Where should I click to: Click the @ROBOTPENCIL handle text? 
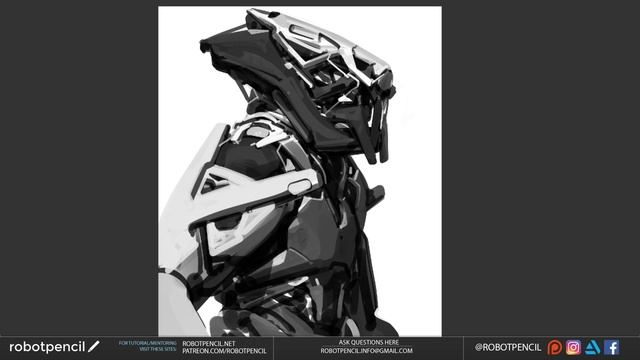[508, 347]
